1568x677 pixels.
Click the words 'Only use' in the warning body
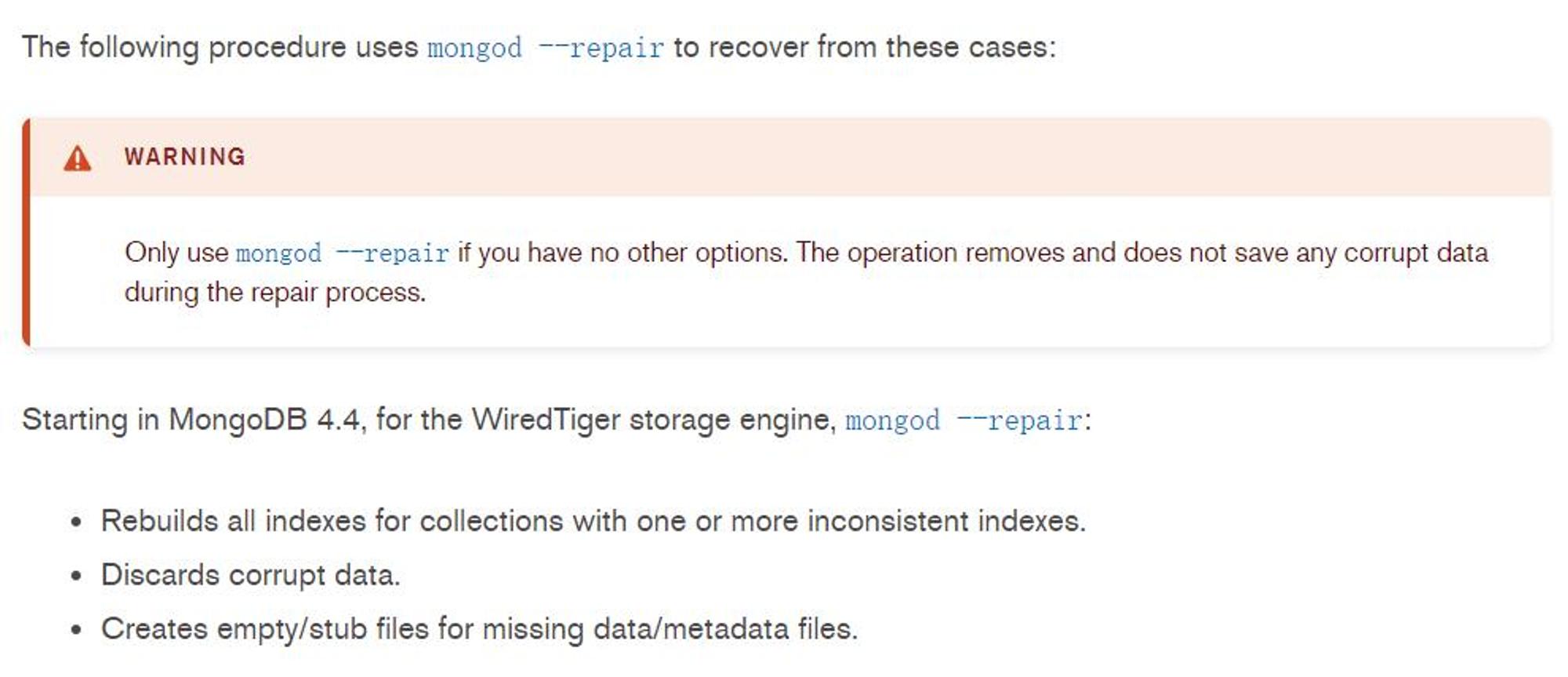(x=176, y=253)
